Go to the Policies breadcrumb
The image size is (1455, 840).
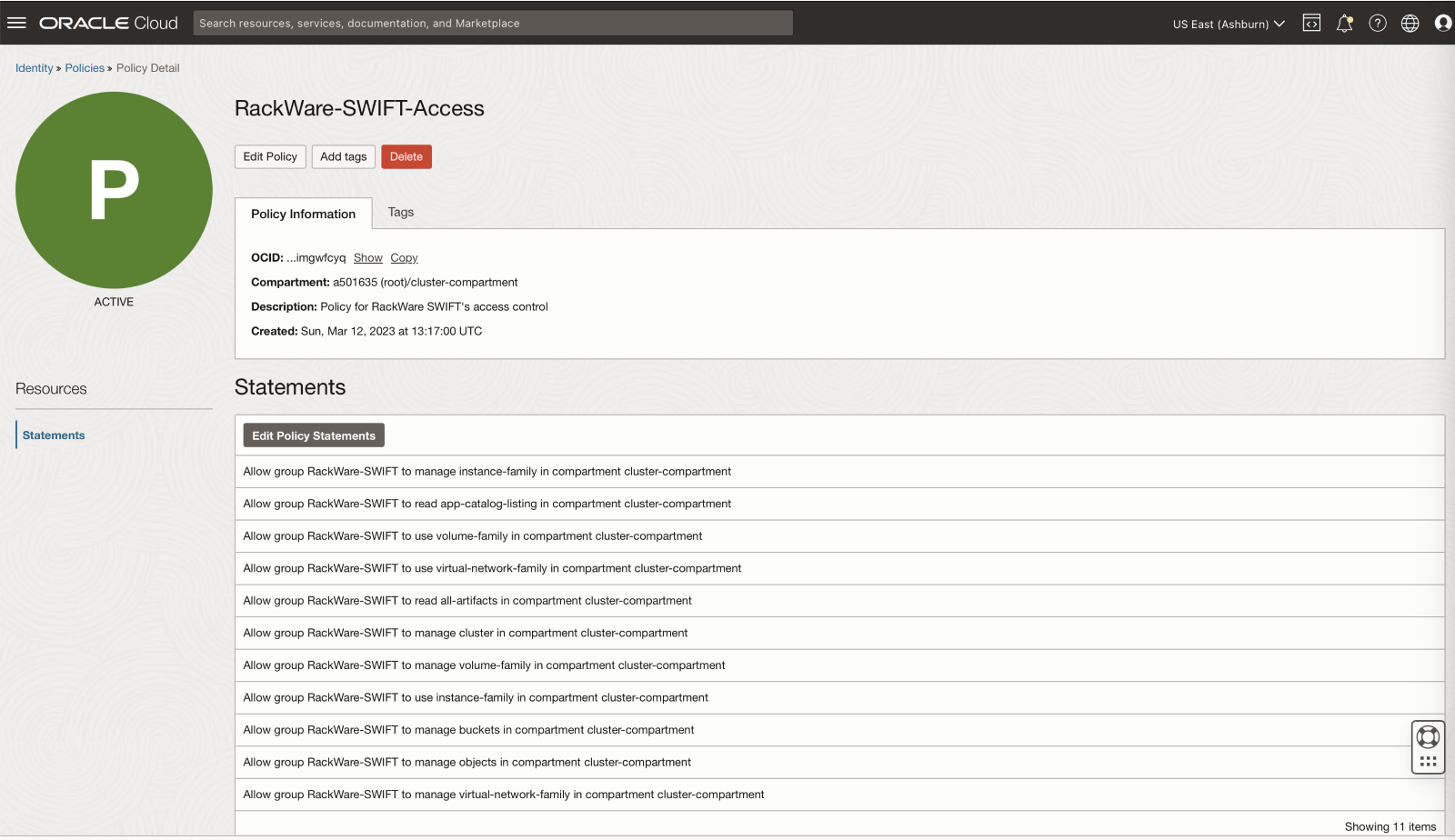85,68
